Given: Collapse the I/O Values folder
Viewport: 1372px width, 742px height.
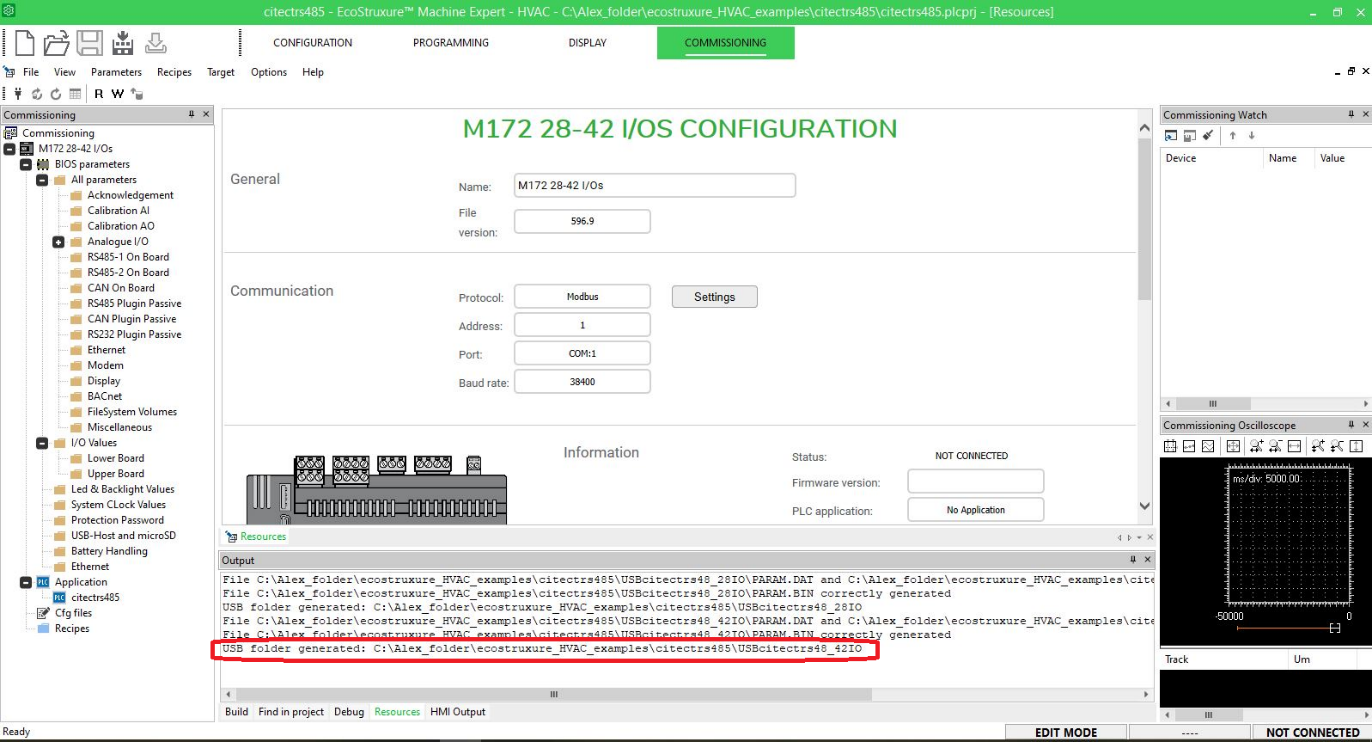Looking at the screenshot, I should (x=42, y=443).
